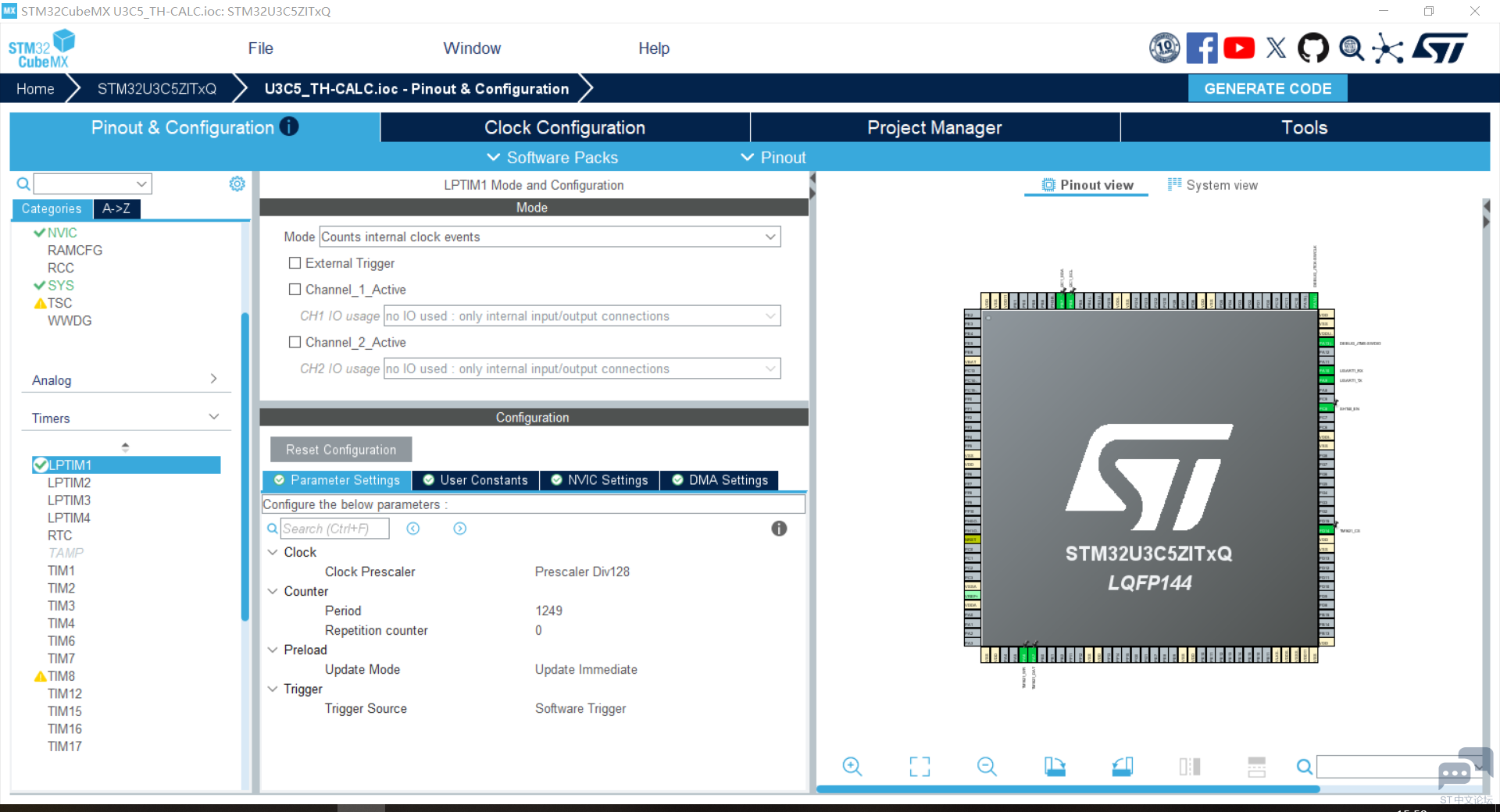Screen dimensions: 1500x812
Task: Enable the External Trigger checkbox
Action: pyautogui.click(x=295, y=263)
